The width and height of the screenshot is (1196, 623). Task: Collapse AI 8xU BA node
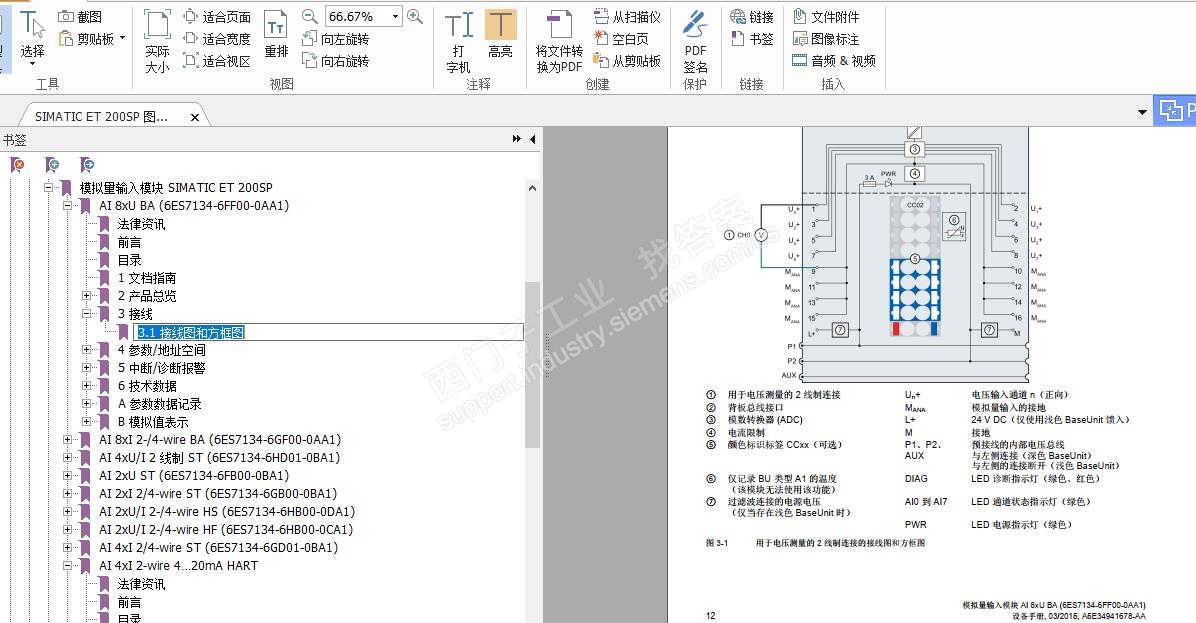(x=67, y=205)
